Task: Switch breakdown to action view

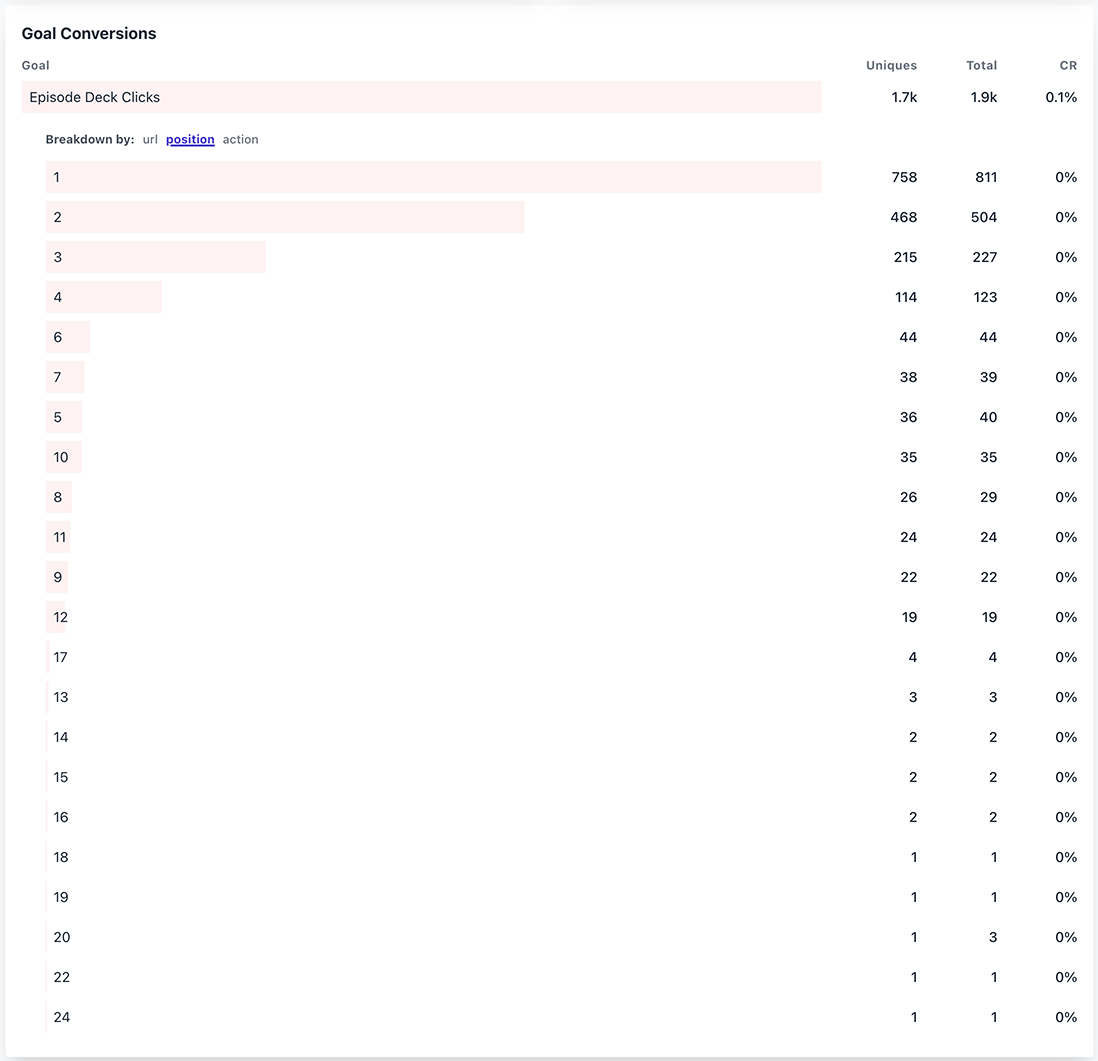Action: (x=240, y=139)
